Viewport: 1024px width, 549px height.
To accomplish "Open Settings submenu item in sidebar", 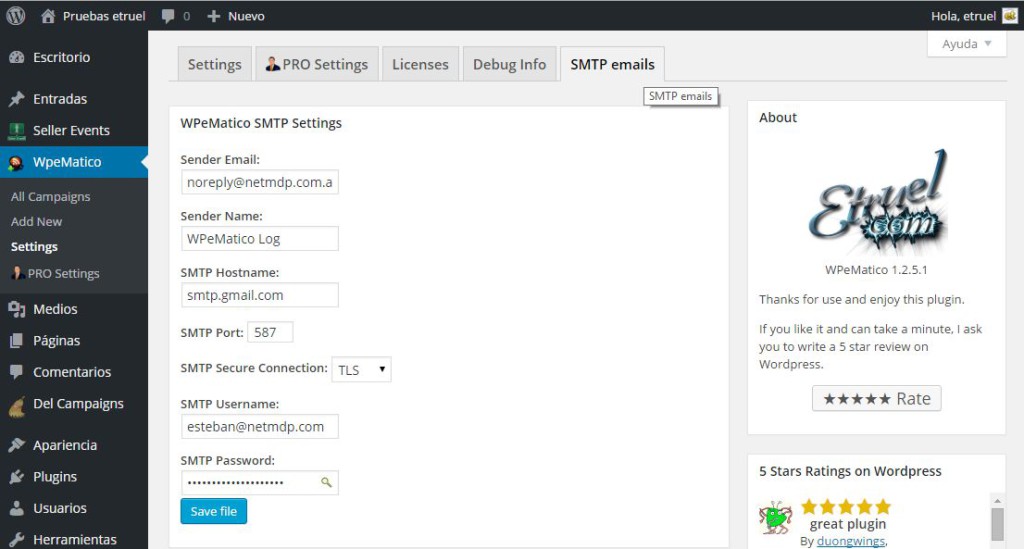I will click(34, 247).
